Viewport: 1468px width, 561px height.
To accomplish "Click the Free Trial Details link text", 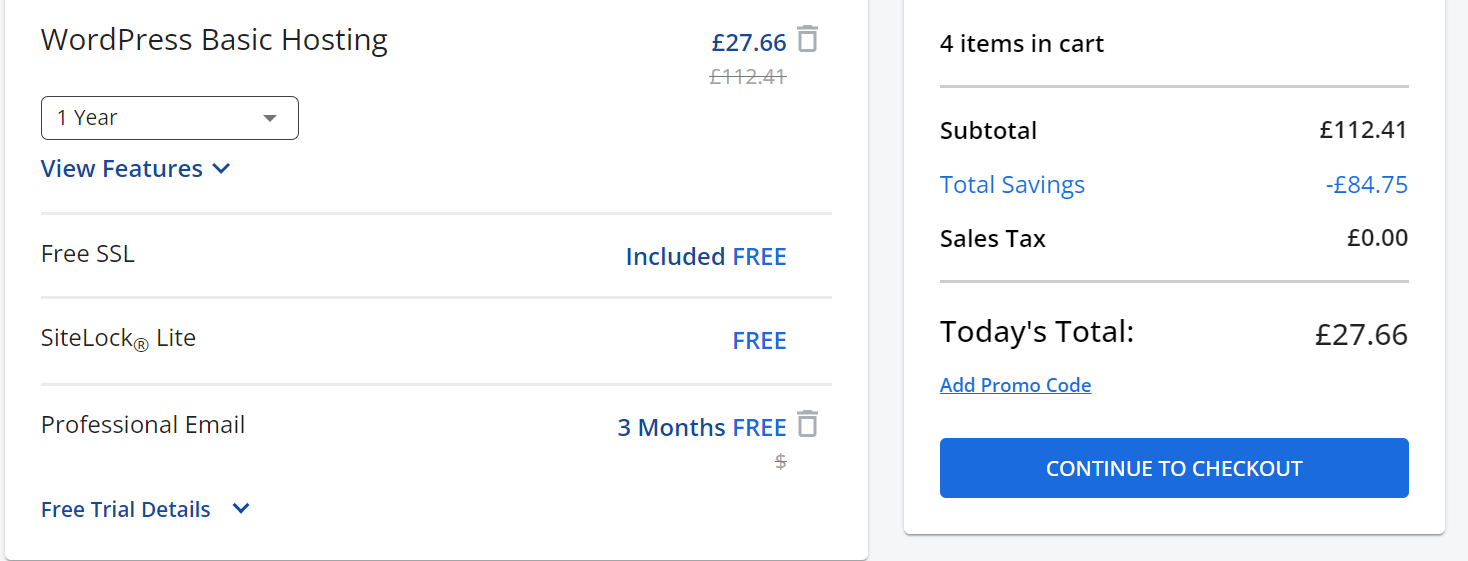I will (x=126, y=510).
